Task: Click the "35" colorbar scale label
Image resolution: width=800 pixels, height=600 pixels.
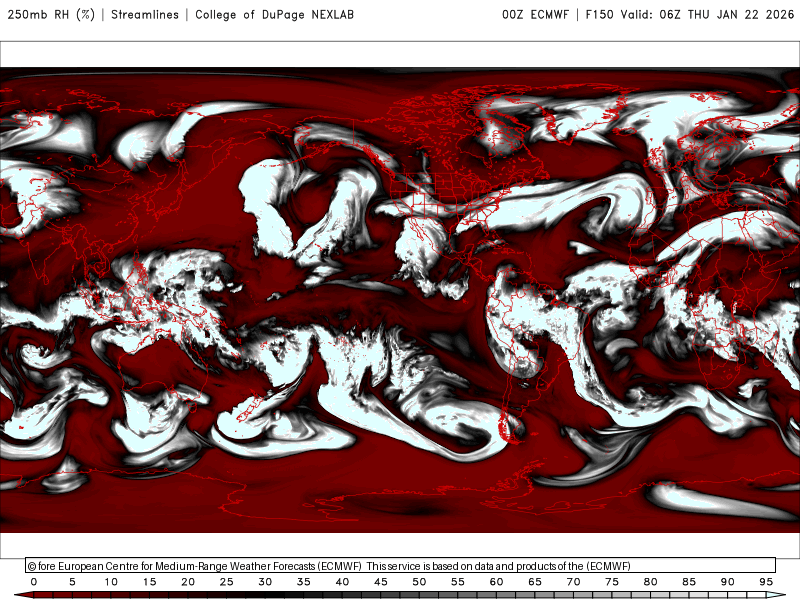Action: (x=304, y=582)
